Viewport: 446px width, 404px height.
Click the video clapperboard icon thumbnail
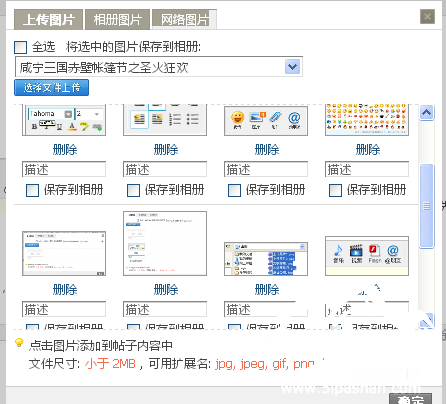click(x=356, y=250)
